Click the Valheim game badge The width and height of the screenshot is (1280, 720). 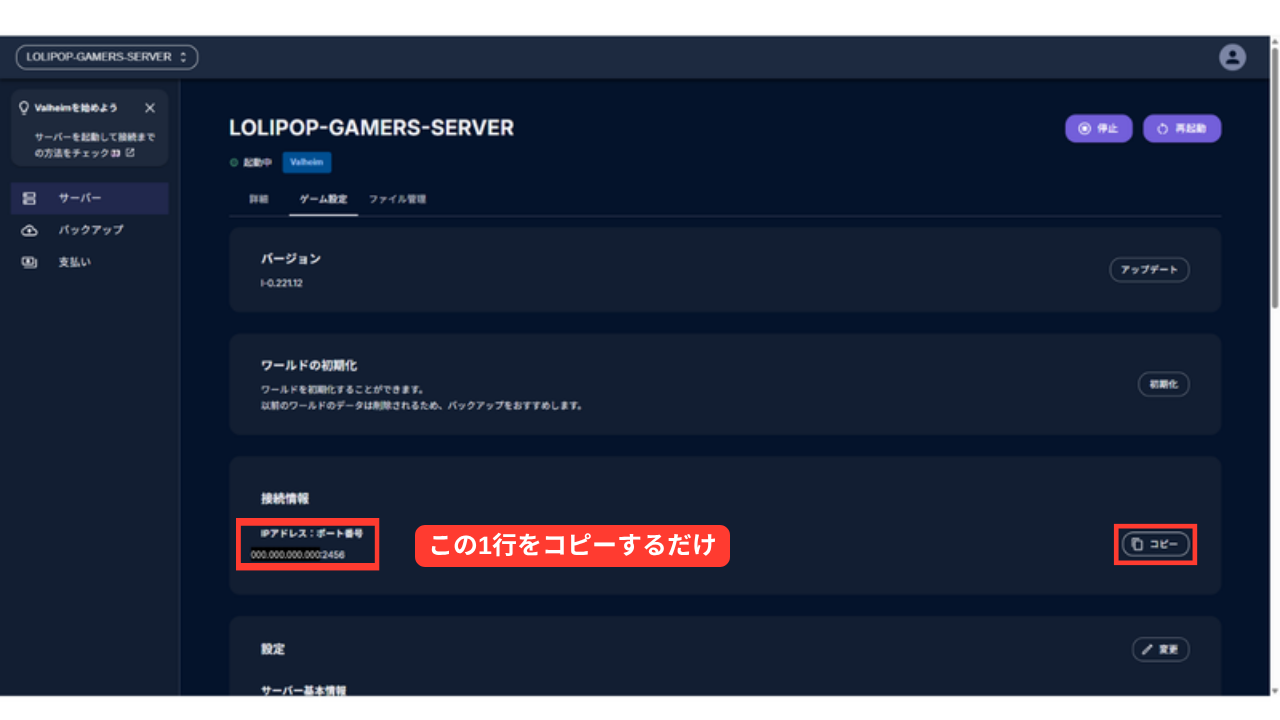pyautogui.click(x=307, y=162)
